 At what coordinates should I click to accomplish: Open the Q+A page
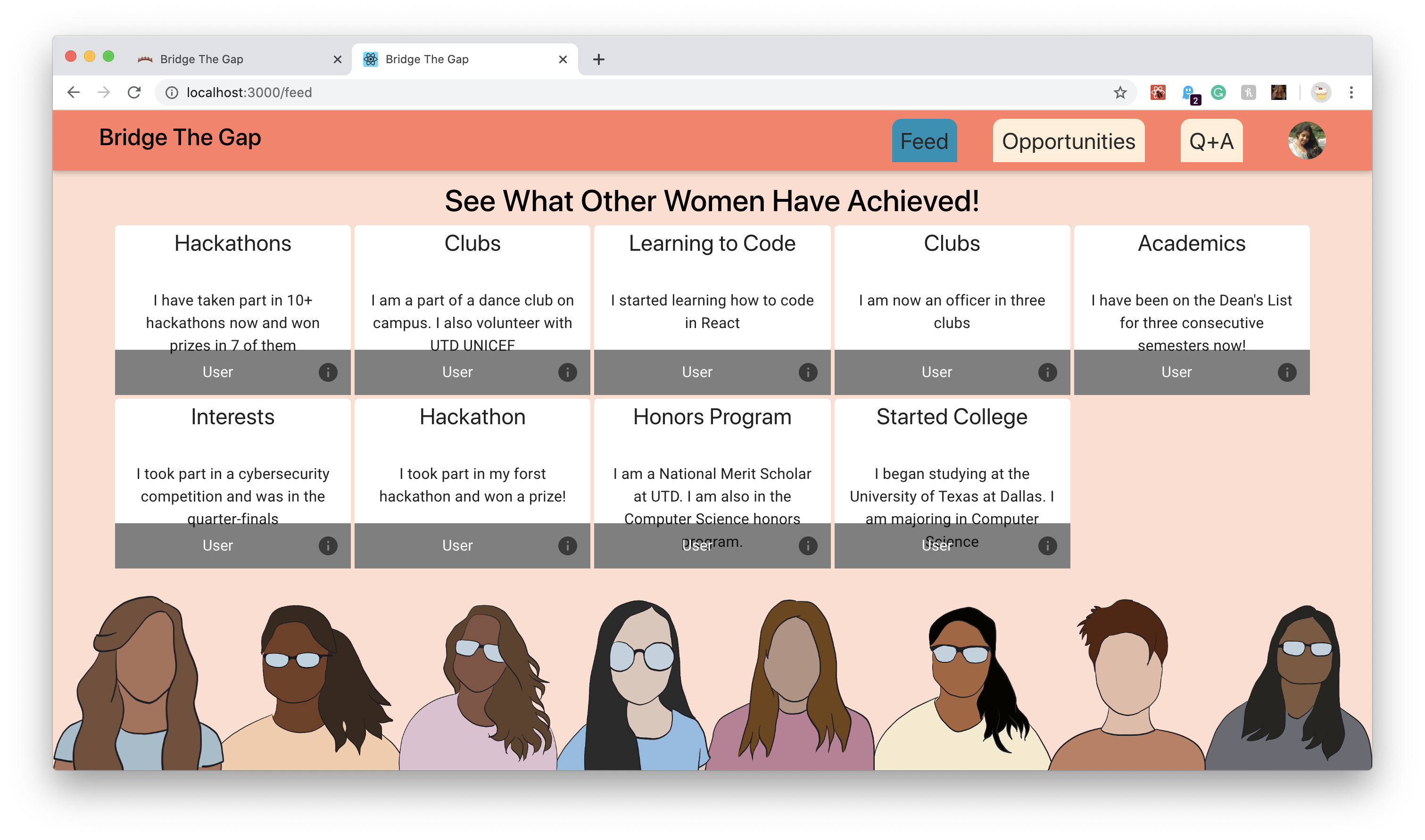[1210, 141]
